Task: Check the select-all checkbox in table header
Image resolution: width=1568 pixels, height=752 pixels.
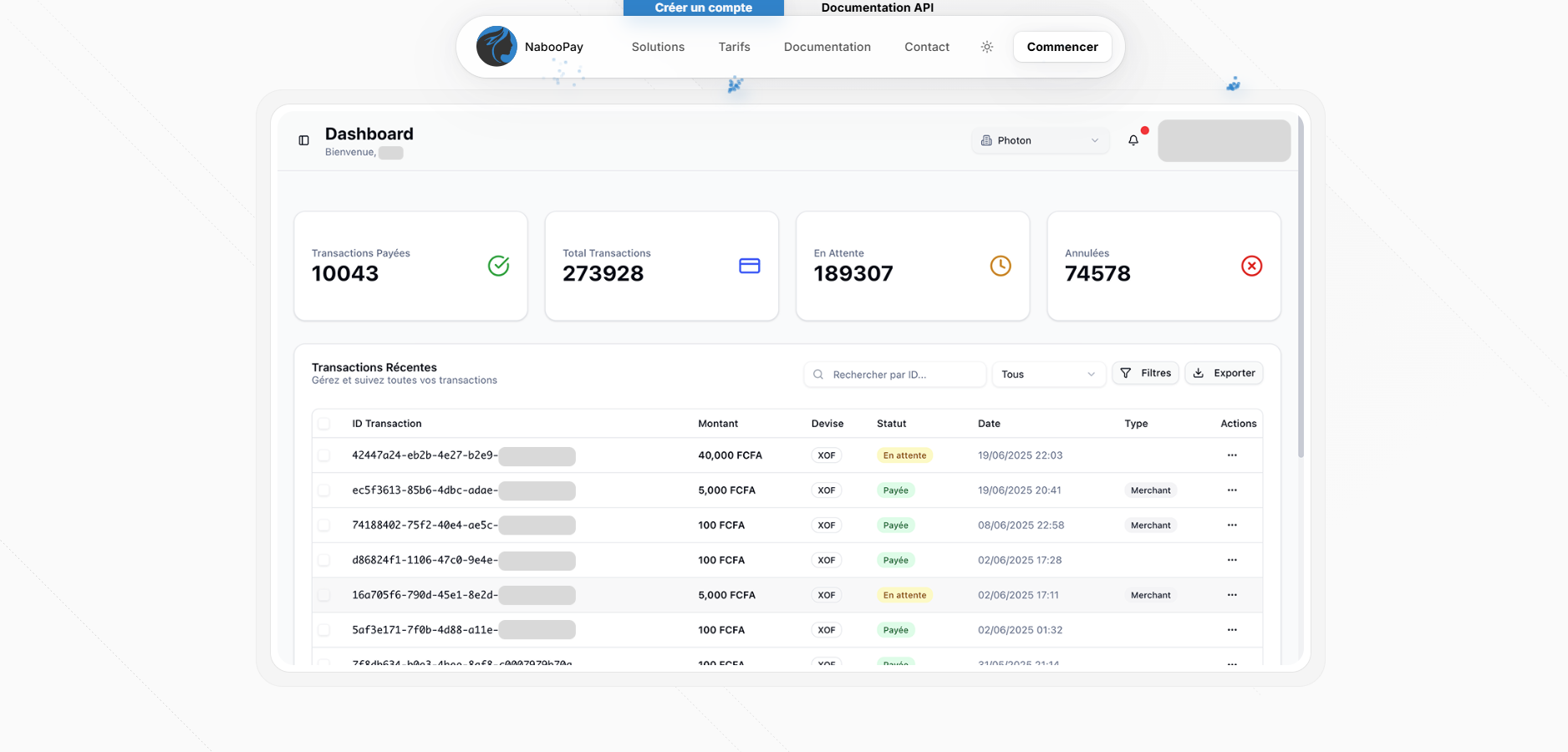Action: click(324, 424)
